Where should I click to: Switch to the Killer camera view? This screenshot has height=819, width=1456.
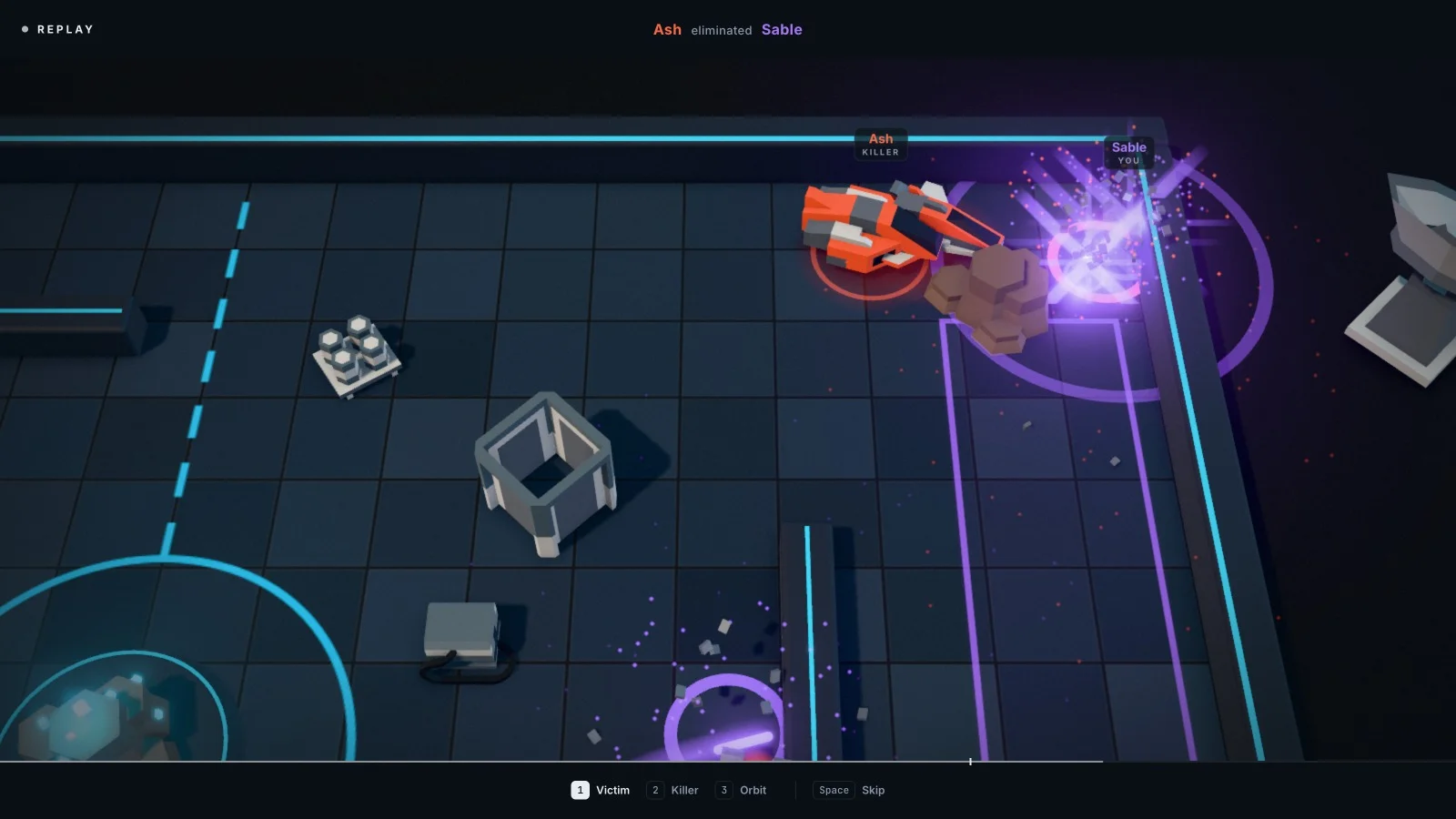pos(672,790)
